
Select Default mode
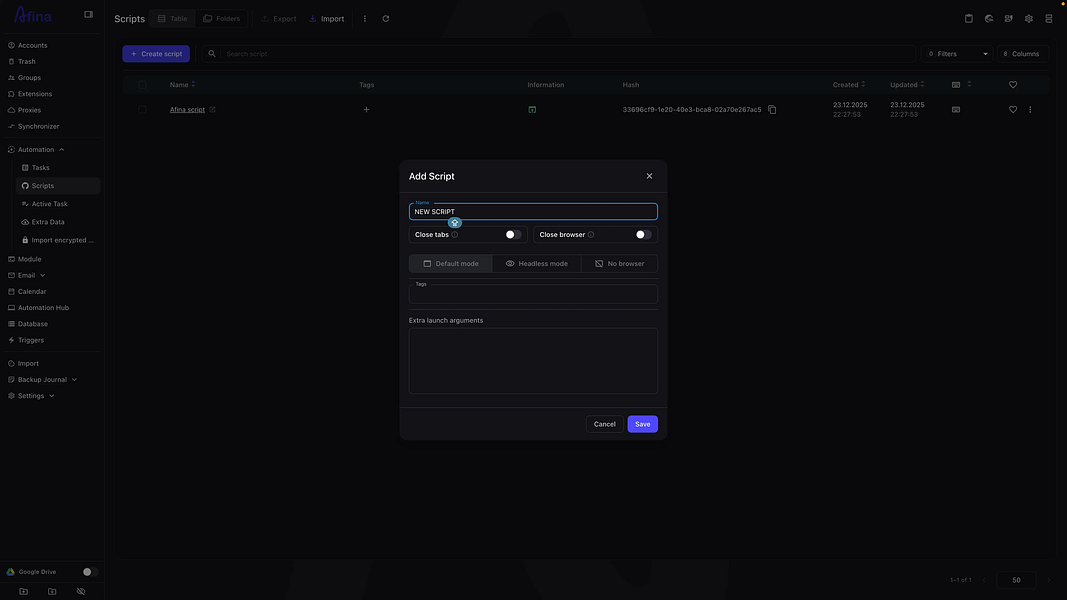tap(450, 264)
